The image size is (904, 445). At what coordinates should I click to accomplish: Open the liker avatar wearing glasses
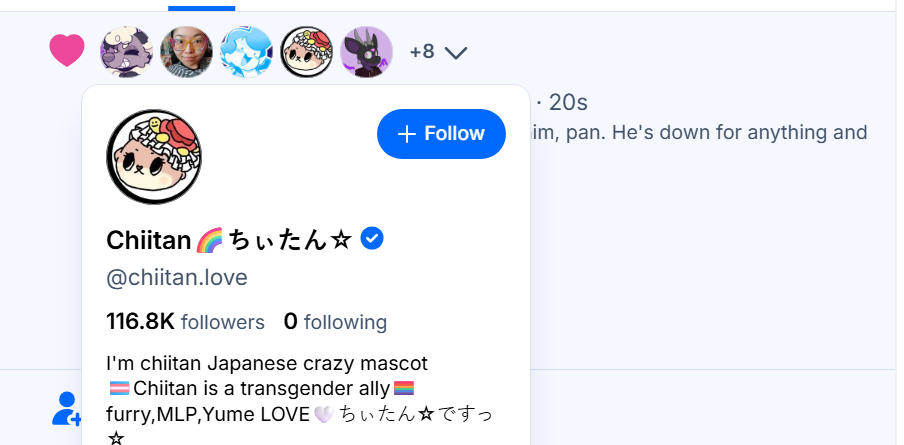[x=187, y=52]
